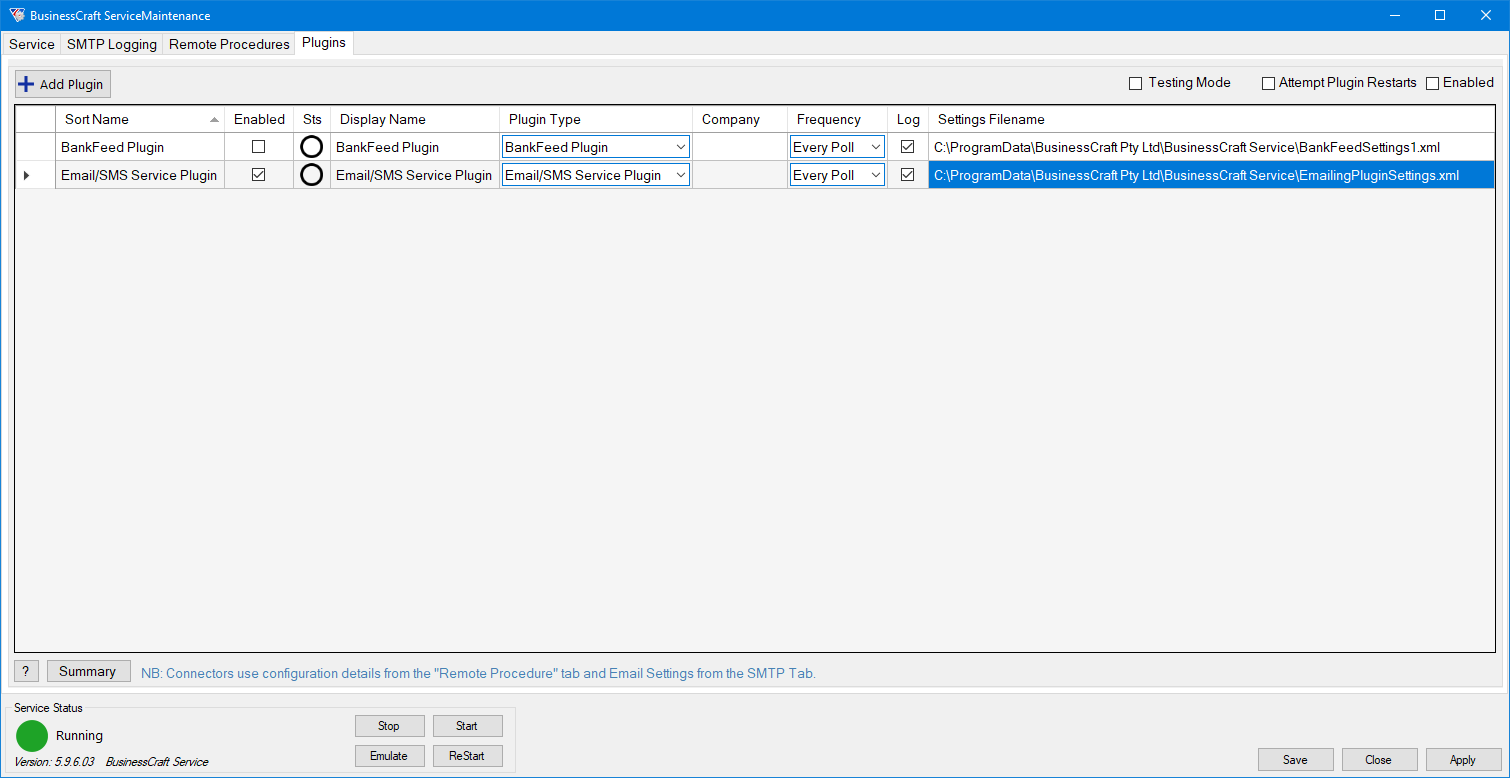This screenshot has height=778, width=1510.
Task: Click the Company column header
Action: 740,119
